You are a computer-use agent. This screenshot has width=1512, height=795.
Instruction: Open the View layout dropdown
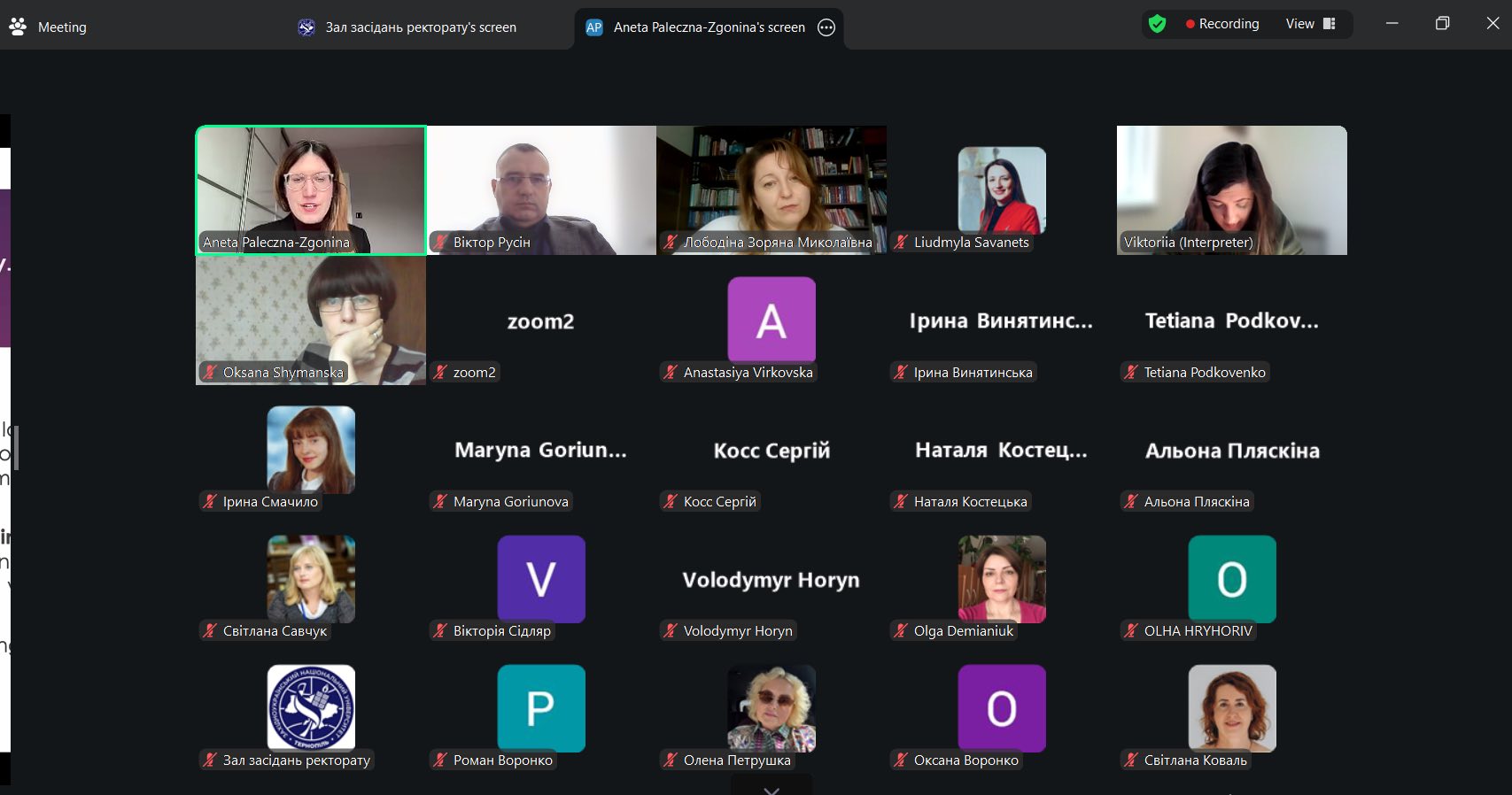click(x=1310, y=24)
